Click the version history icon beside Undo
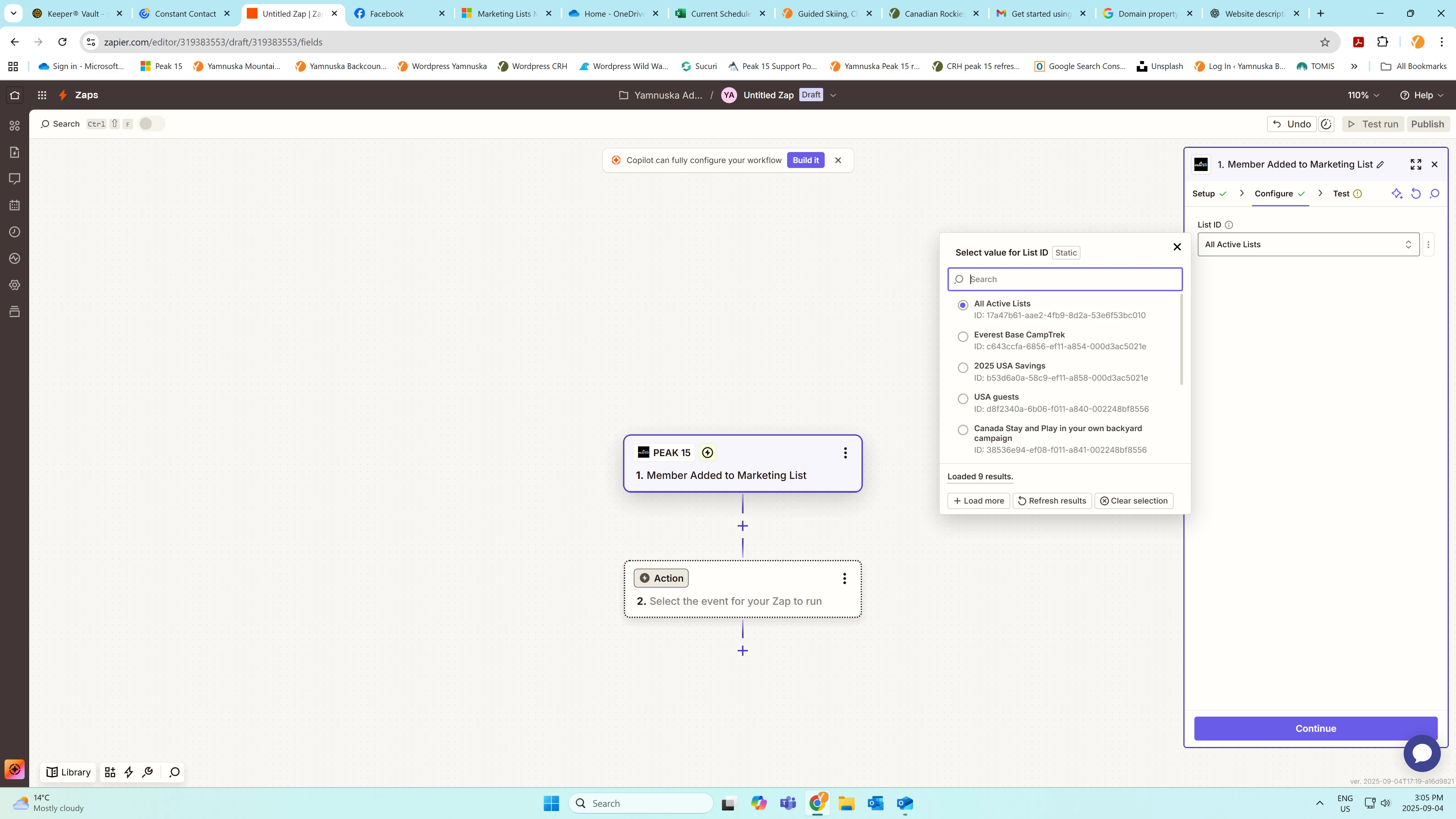1456x819 pixels. [1326, 124]
